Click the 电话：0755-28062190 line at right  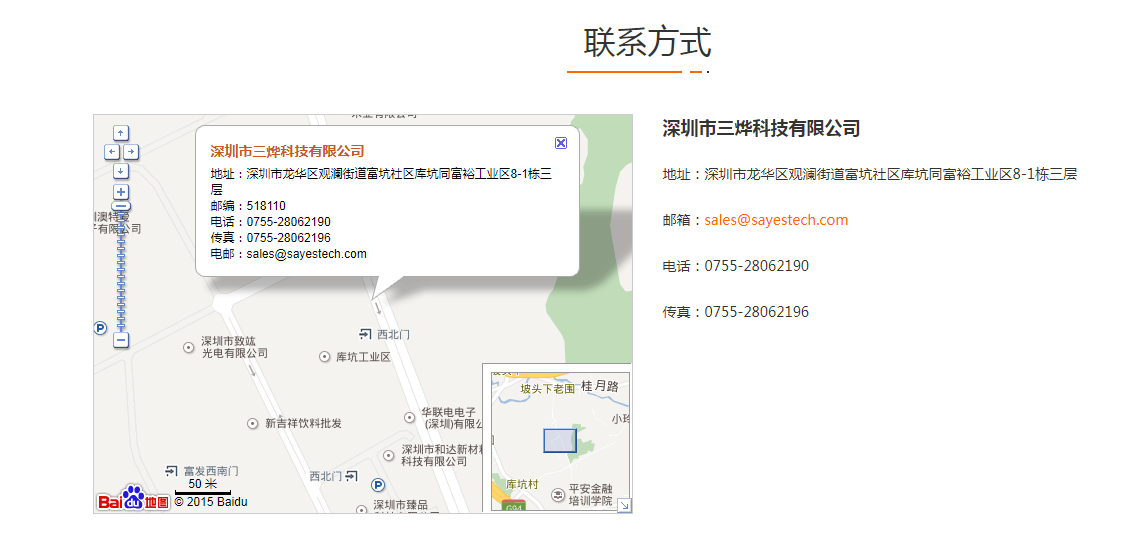pyautogui.click(x=736, y=266)
